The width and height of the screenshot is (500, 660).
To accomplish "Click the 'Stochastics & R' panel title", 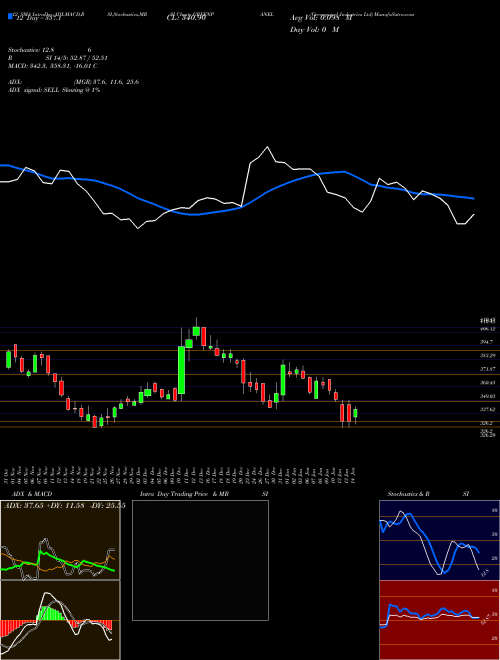I will click(408, 494).
